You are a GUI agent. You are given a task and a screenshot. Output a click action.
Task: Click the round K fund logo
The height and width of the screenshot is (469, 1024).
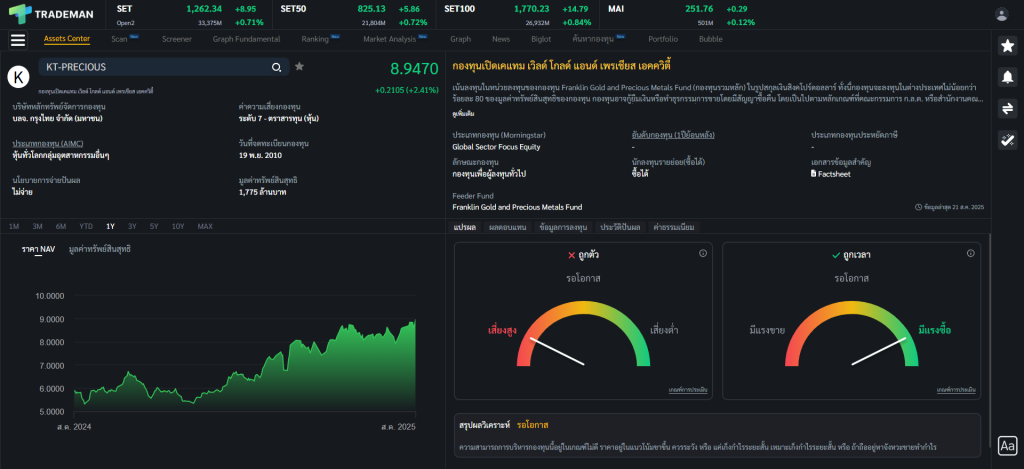[x=19, y=76]
